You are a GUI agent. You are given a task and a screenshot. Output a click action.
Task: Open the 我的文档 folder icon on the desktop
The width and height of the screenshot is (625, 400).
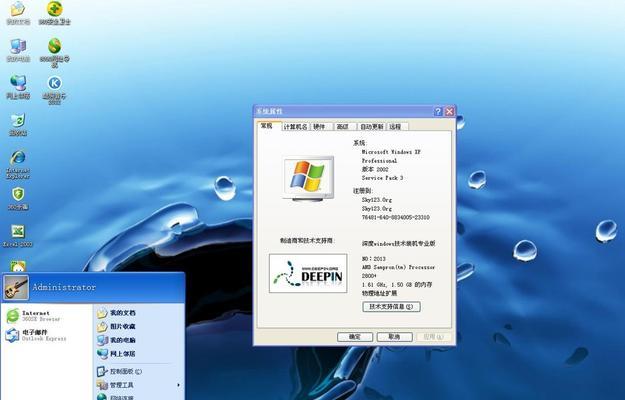18,11
